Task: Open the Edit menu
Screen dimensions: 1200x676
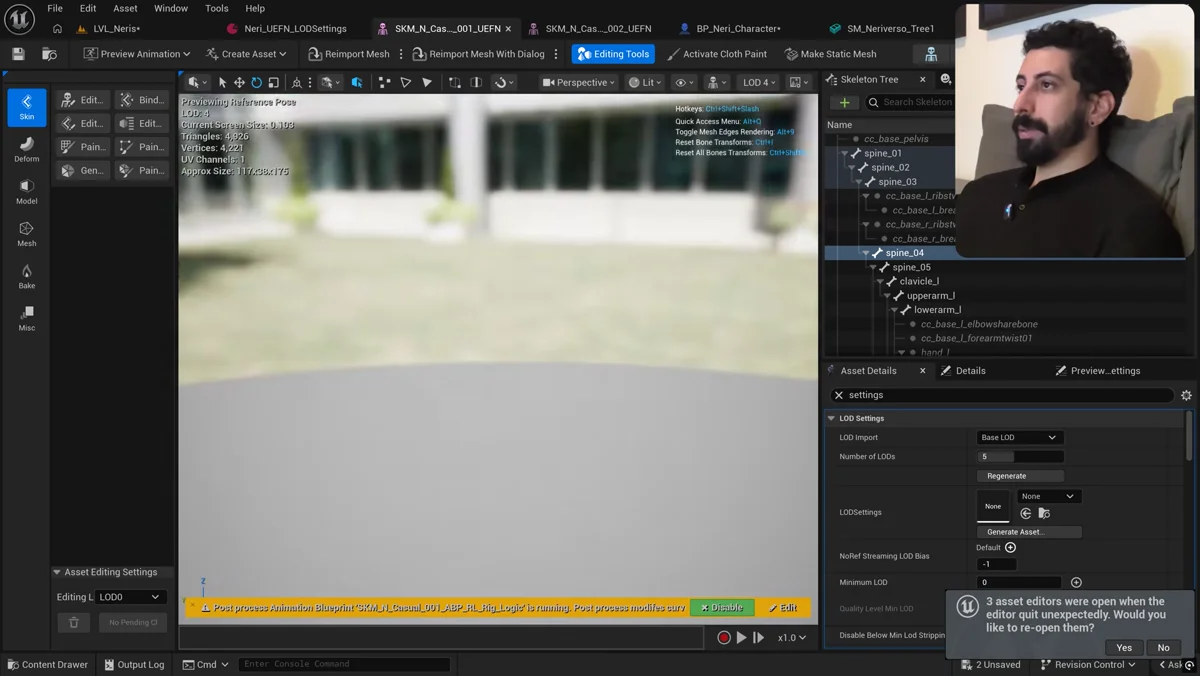Action: tap(88, 8)
